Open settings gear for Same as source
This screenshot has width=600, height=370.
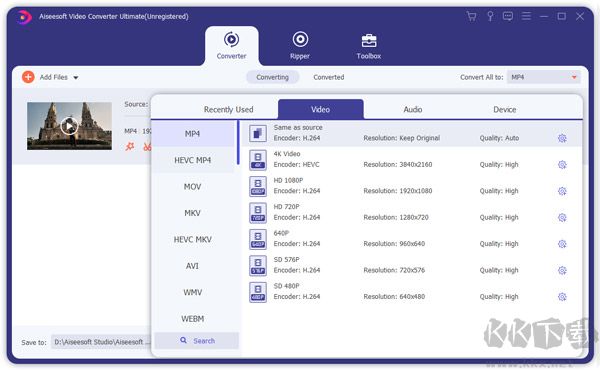click(562, 138)
